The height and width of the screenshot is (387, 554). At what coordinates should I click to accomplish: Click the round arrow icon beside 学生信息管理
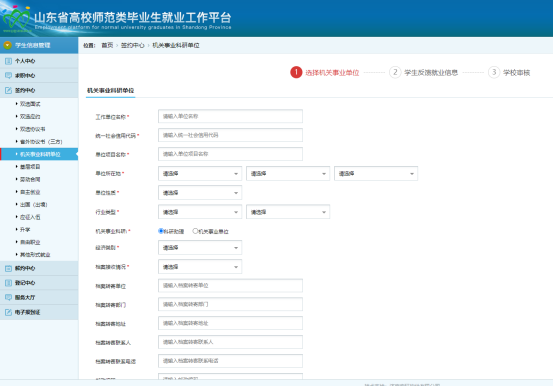[x=7, y=45]
